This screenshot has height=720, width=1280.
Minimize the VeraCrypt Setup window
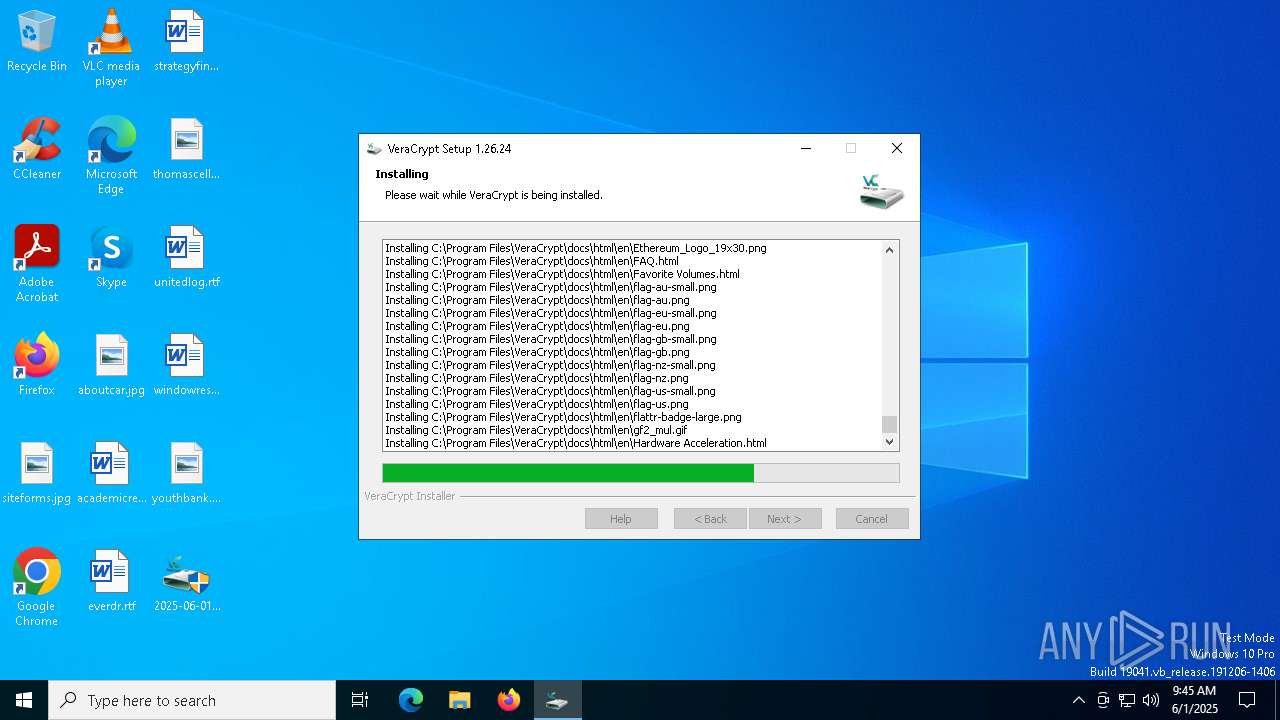click(806, 148)
